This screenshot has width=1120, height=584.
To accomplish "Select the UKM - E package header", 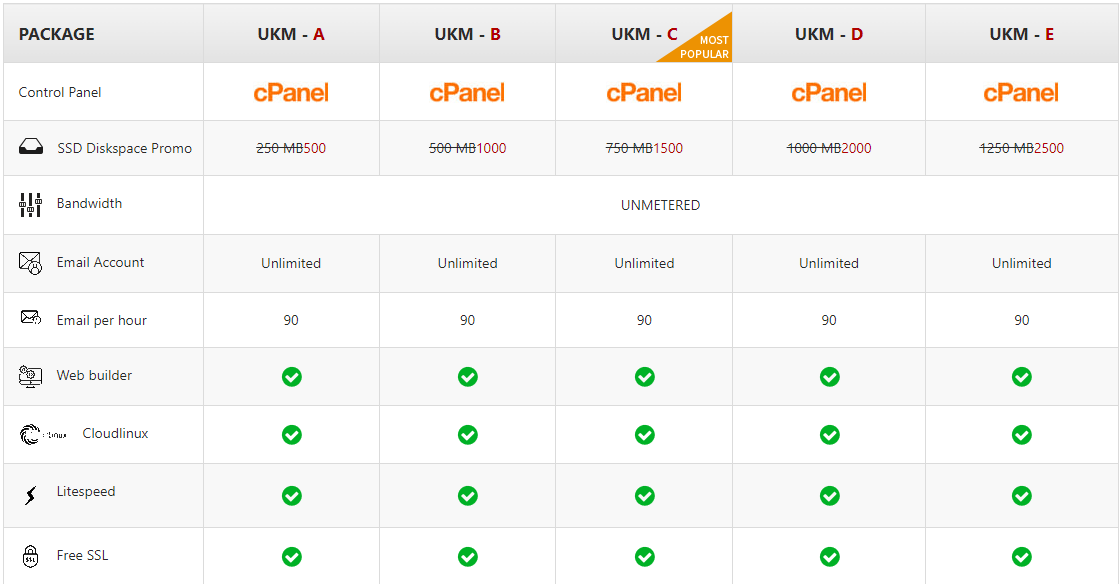I will (1021, 34).
